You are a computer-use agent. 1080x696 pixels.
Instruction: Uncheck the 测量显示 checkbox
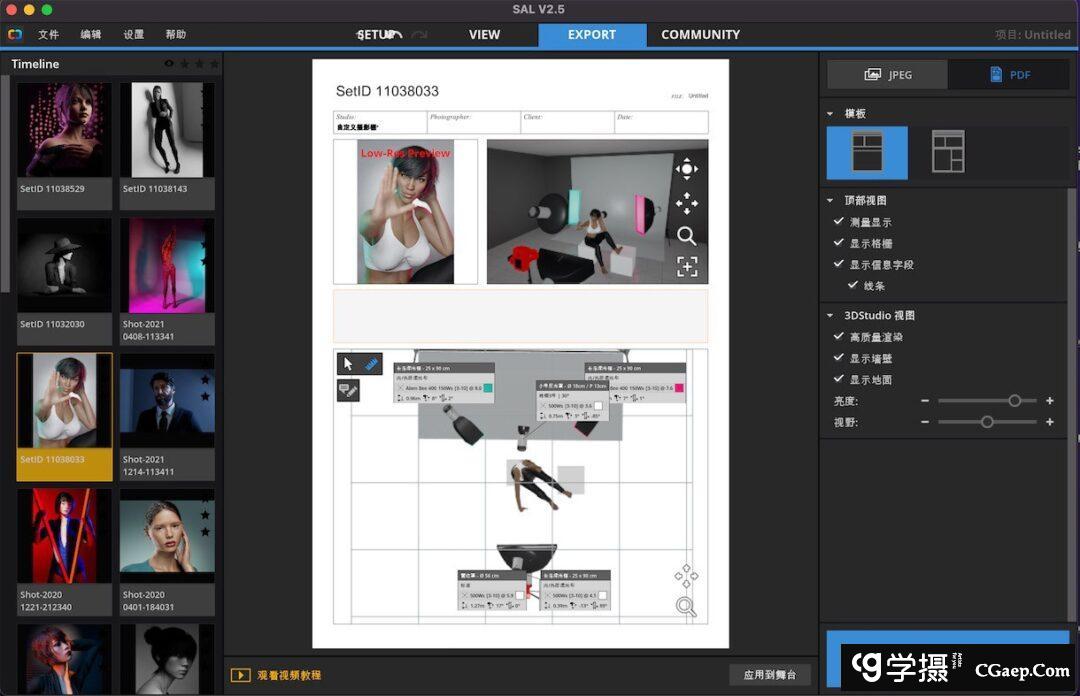(x=839, y=222)
